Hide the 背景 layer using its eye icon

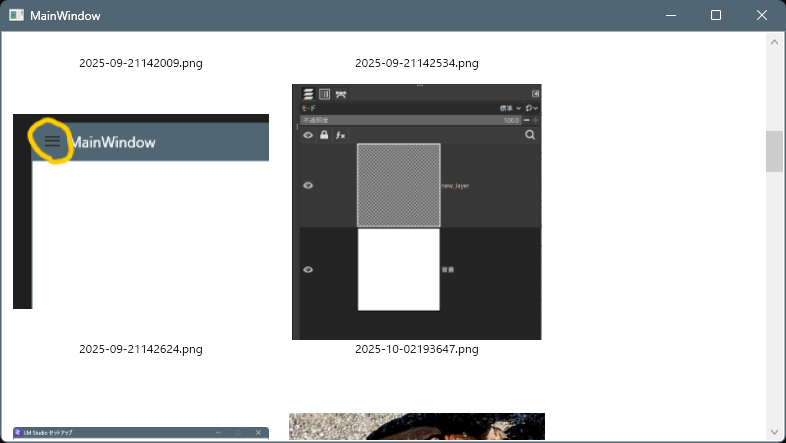pos(308,270)
